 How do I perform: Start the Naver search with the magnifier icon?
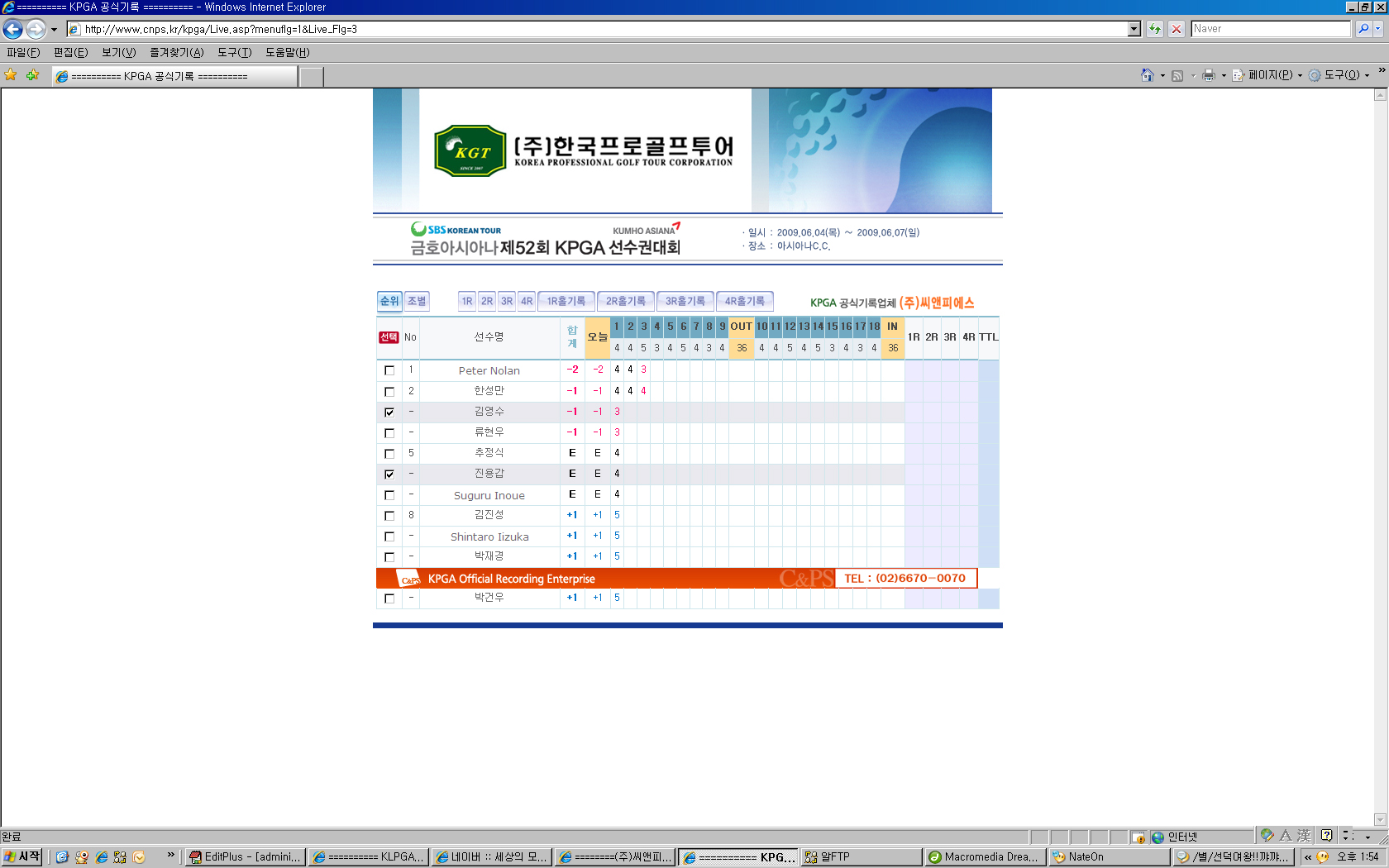point(1363,29)
